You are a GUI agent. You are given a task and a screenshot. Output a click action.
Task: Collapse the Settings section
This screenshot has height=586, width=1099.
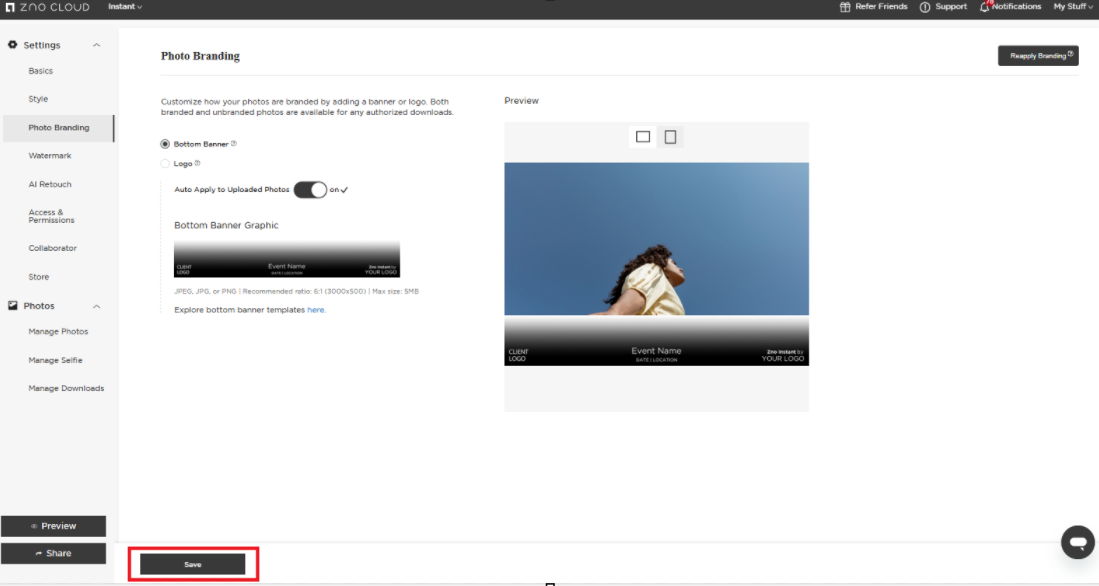pyautogui.click(x=97, y=45)
